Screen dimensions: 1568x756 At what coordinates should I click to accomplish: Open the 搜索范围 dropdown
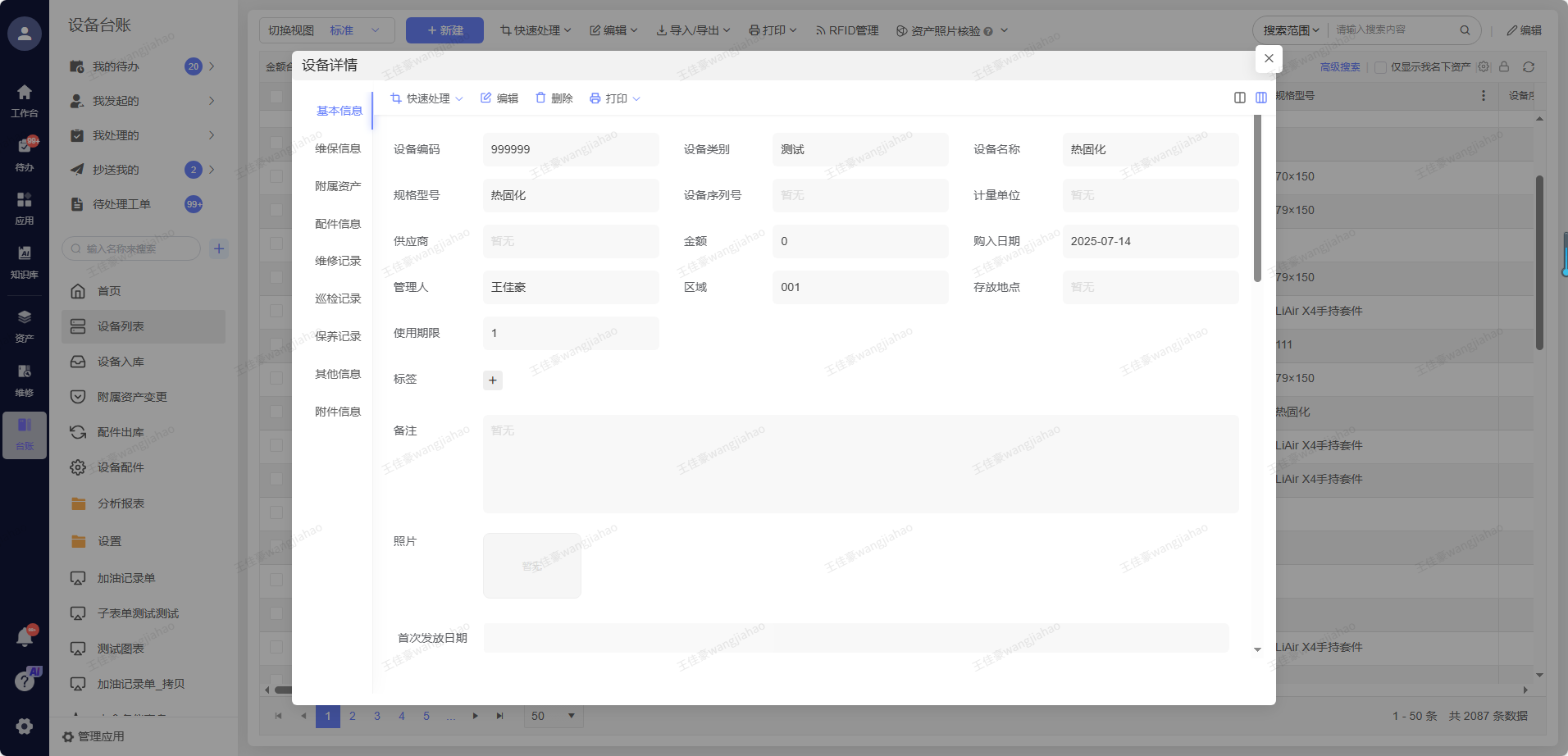[x=1291, y=30]
